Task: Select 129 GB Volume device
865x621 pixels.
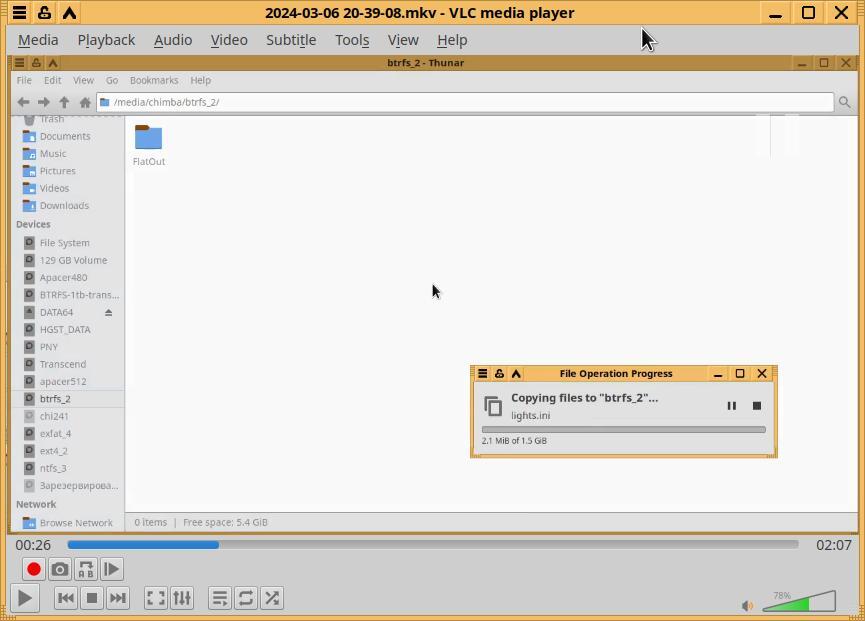Action: (73, 260)
